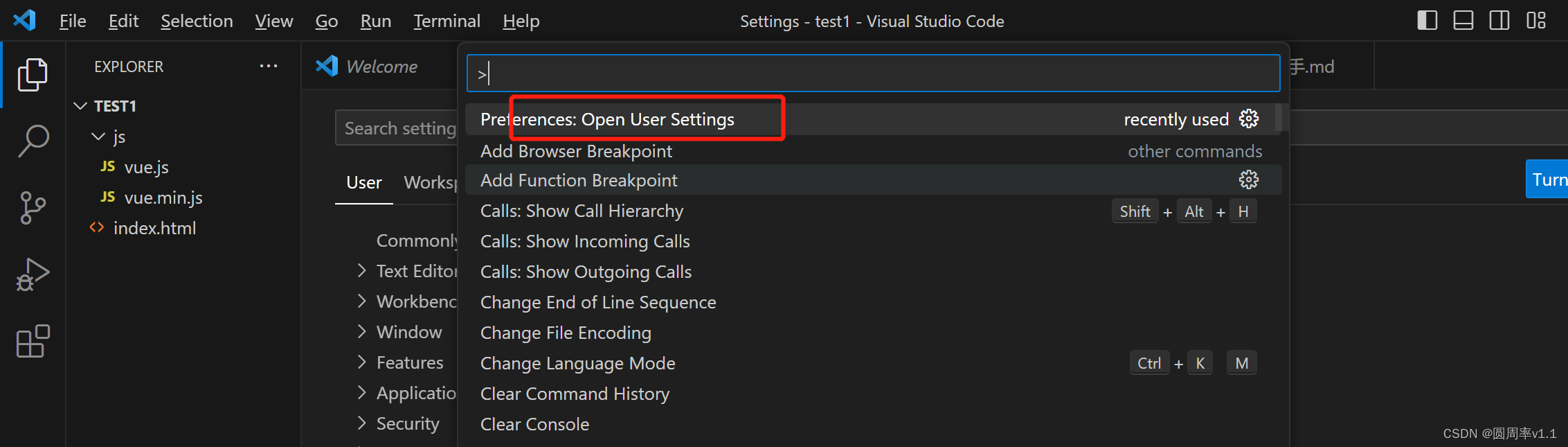Toggle Primary Side Bar layout button
This screenshot has width=1568, height=447.
(1427, 21)
